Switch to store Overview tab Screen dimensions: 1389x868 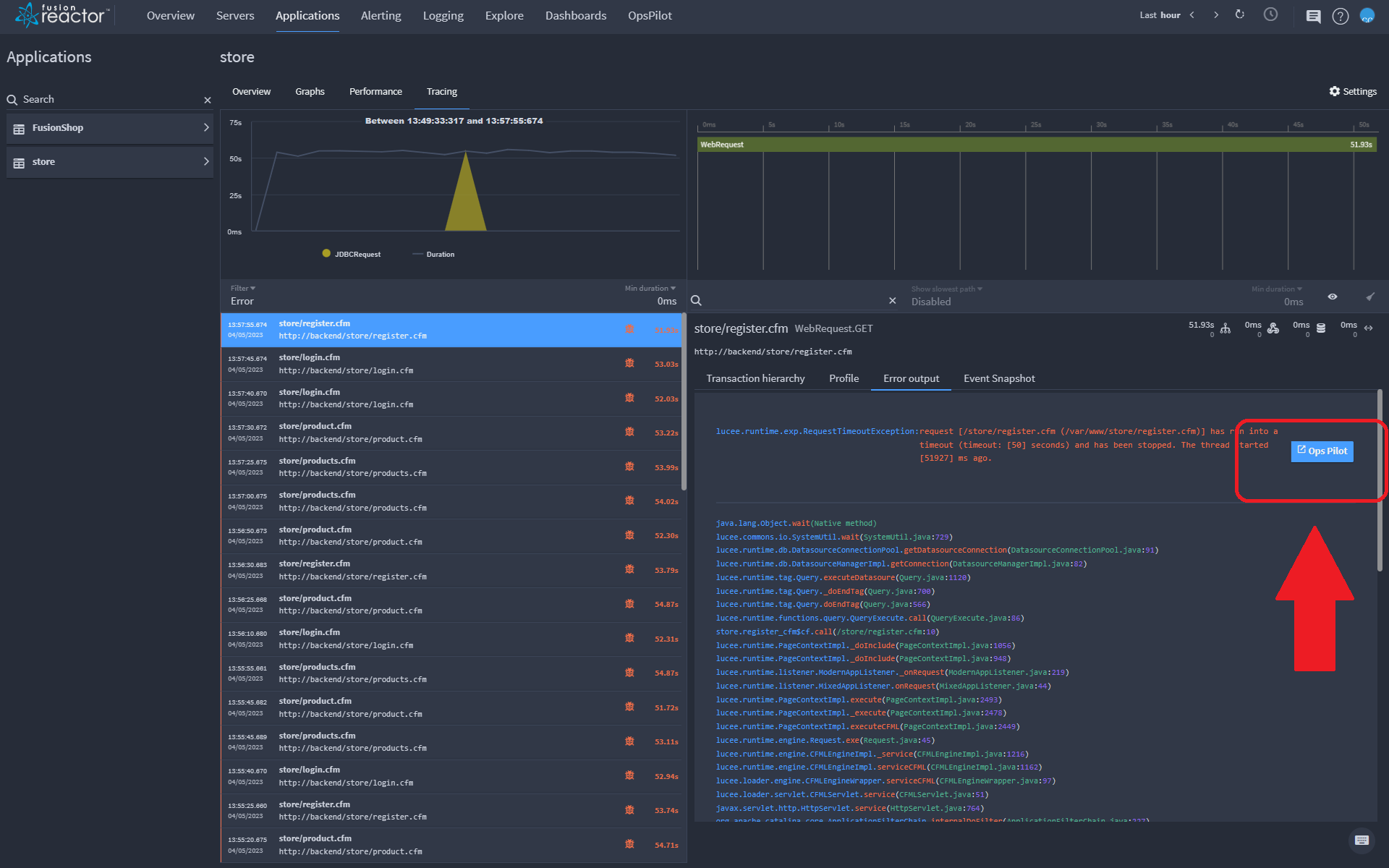(x=251, y=92)
